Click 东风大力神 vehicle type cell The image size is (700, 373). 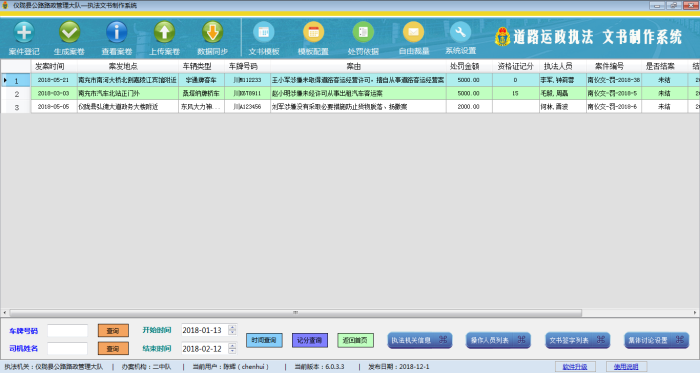pos(201,107)
